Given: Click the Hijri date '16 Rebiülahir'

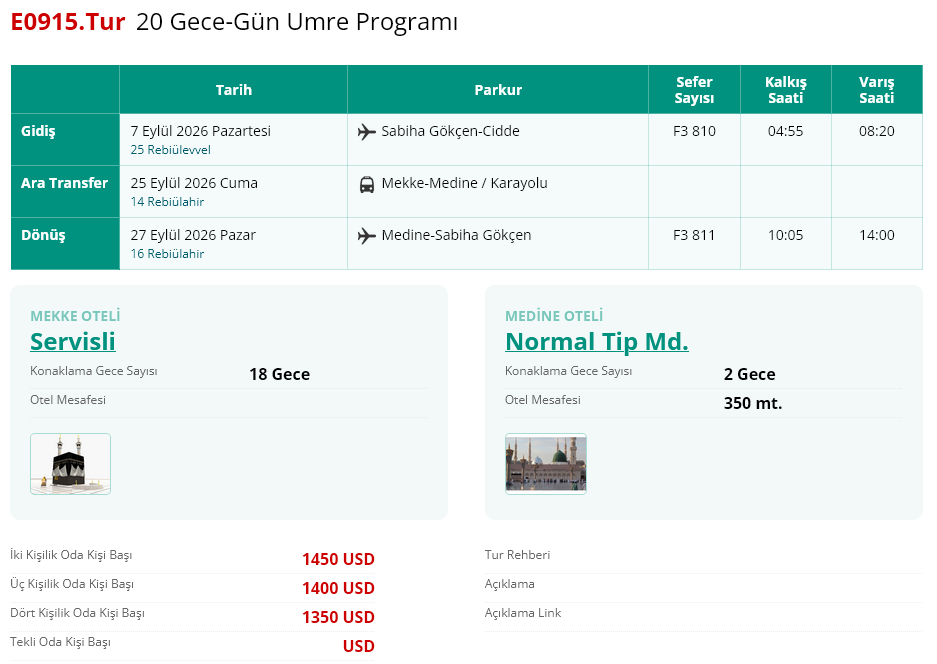Looking at the screenshot, I should (167, 253).
